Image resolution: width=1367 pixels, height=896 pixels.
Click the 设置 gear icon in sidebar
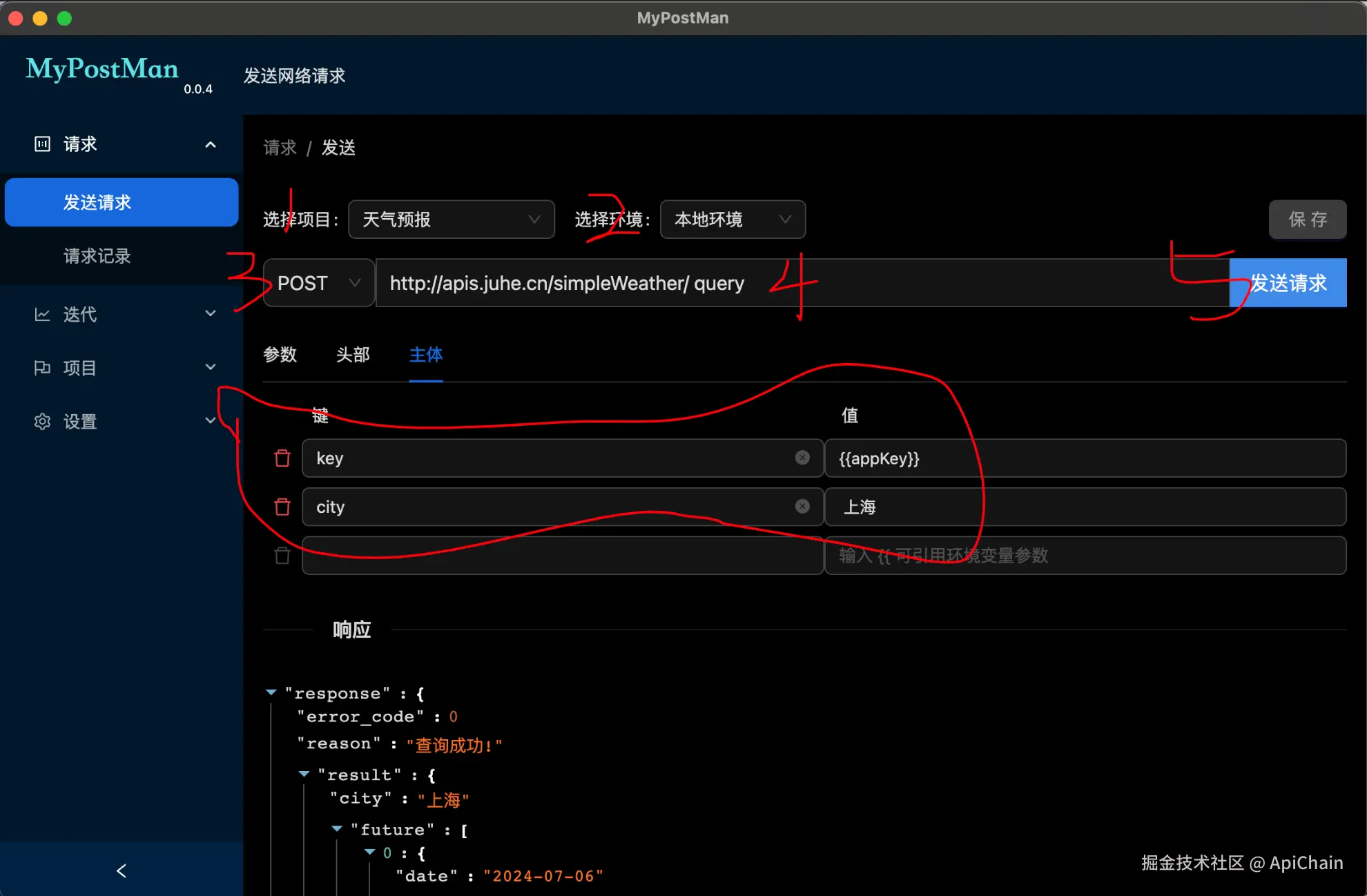coord(42,422)
